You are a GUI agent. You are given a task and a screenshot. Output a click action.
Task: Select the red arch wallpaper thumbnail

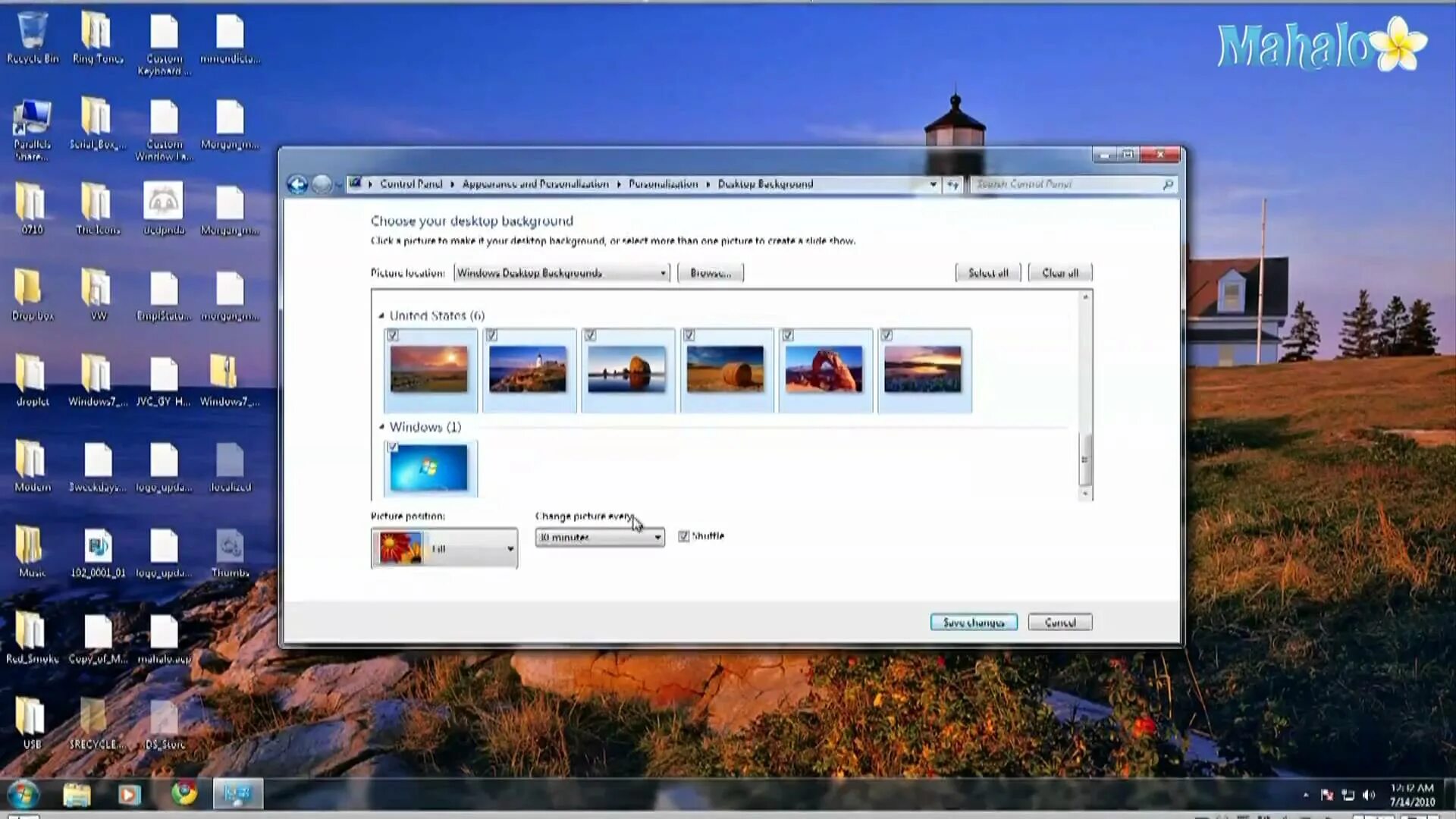coord(824,369)
